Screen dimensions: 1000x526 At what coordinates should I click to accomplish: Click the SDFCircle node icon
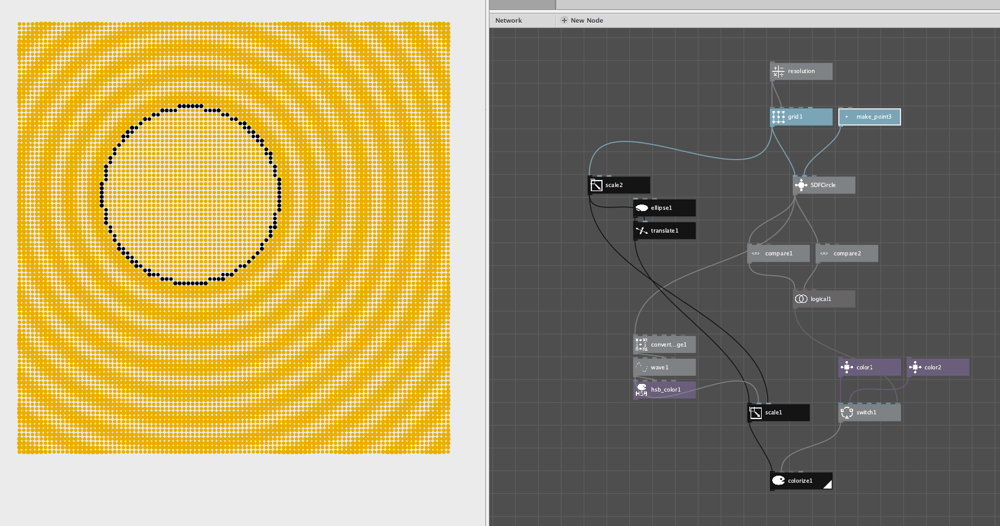coord(801,185)
